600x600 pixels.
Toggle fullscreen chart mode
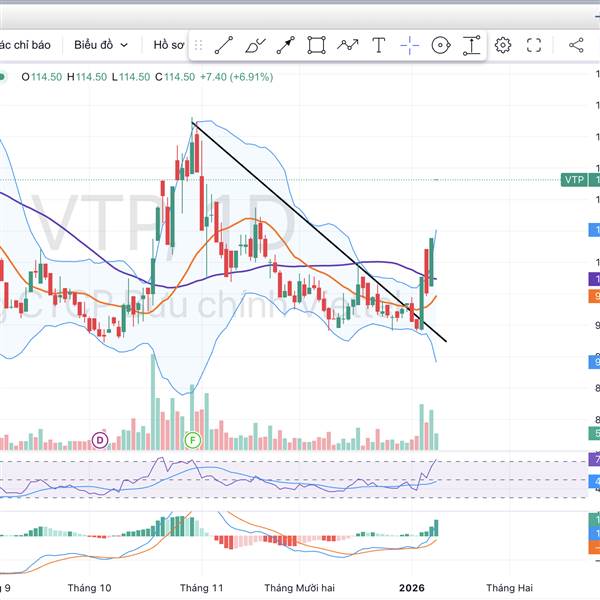(x=534, y=45)
